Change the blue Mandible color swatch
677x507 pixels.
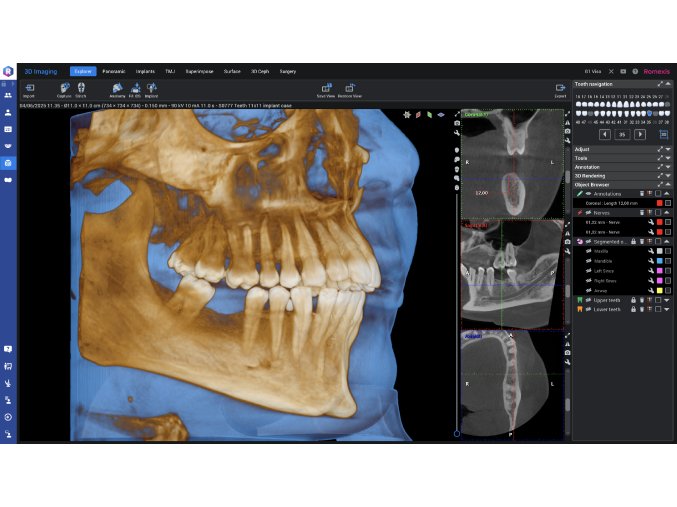tap(659, 261)
